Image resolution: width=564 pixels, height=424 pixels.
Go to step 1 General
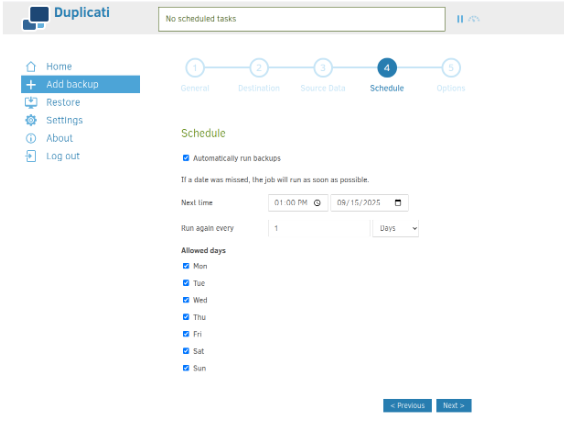(x=195, y=68)
